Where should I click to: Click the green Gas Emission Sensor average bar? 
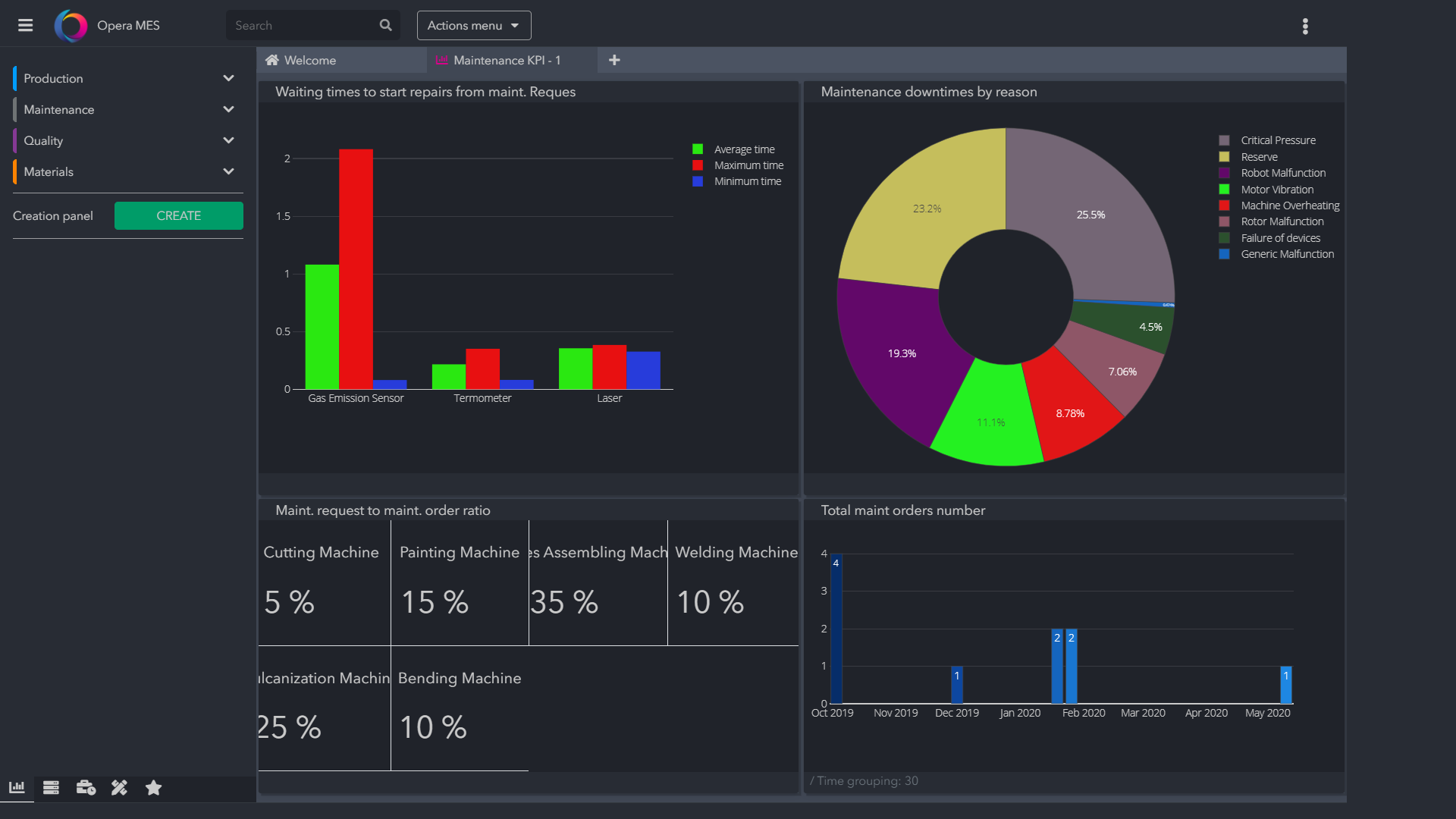(x=322, y=327)
